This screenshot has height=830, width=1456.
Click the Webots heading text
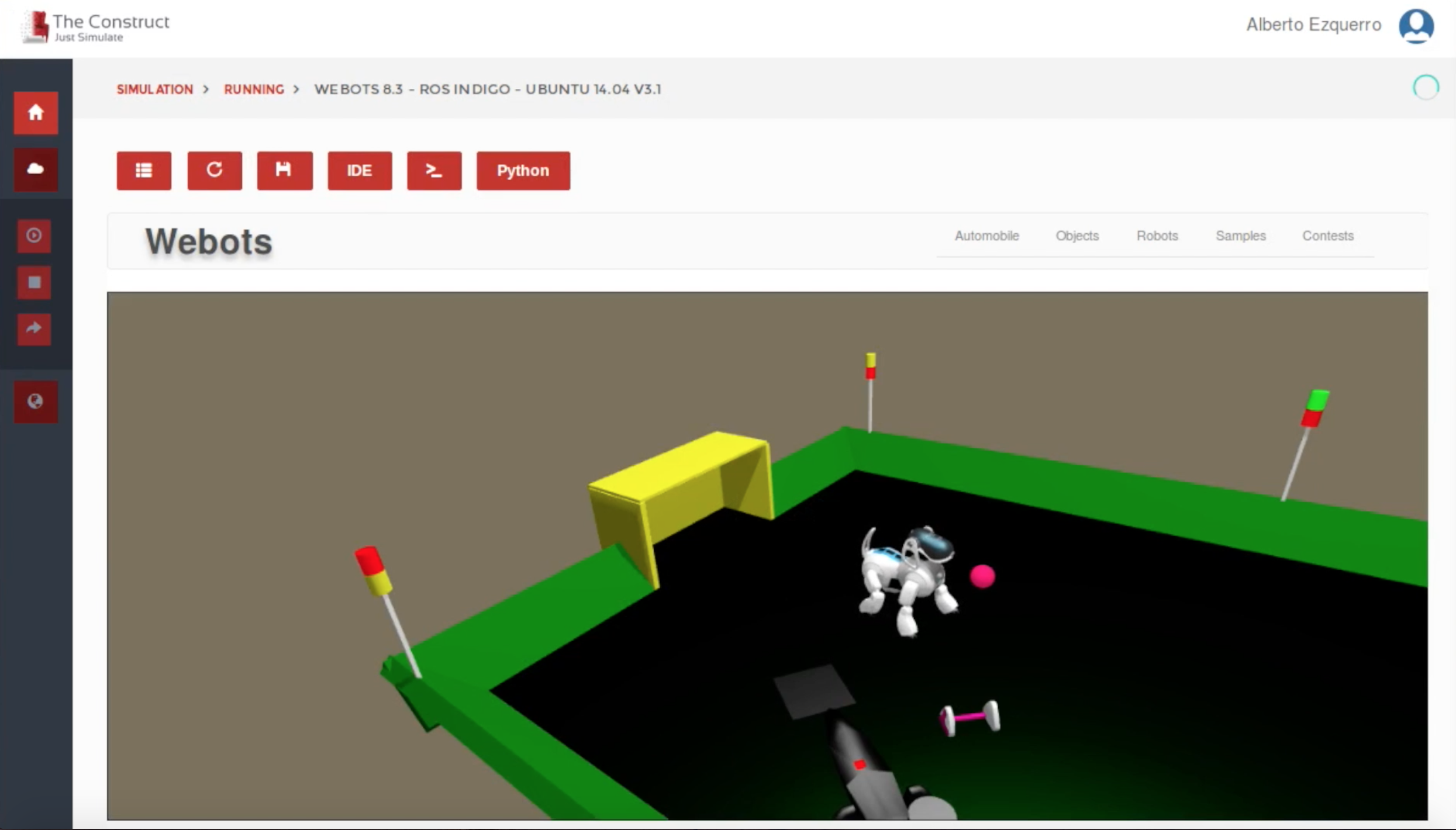(x=209, y=241)
